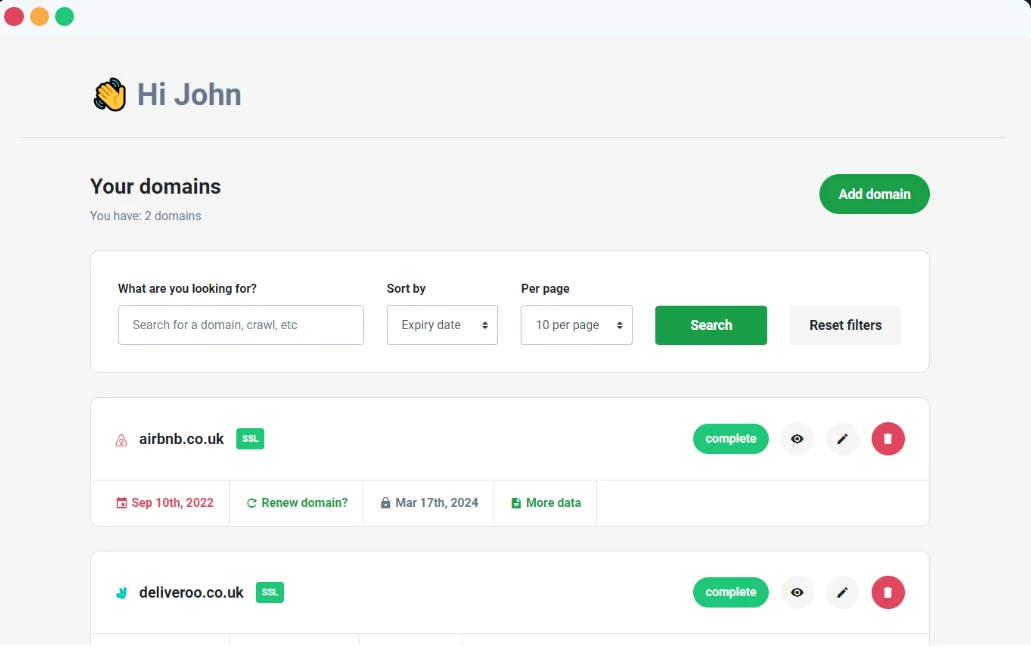
Task: Focus the Search for a domain input field
Action: coord(241,325)
